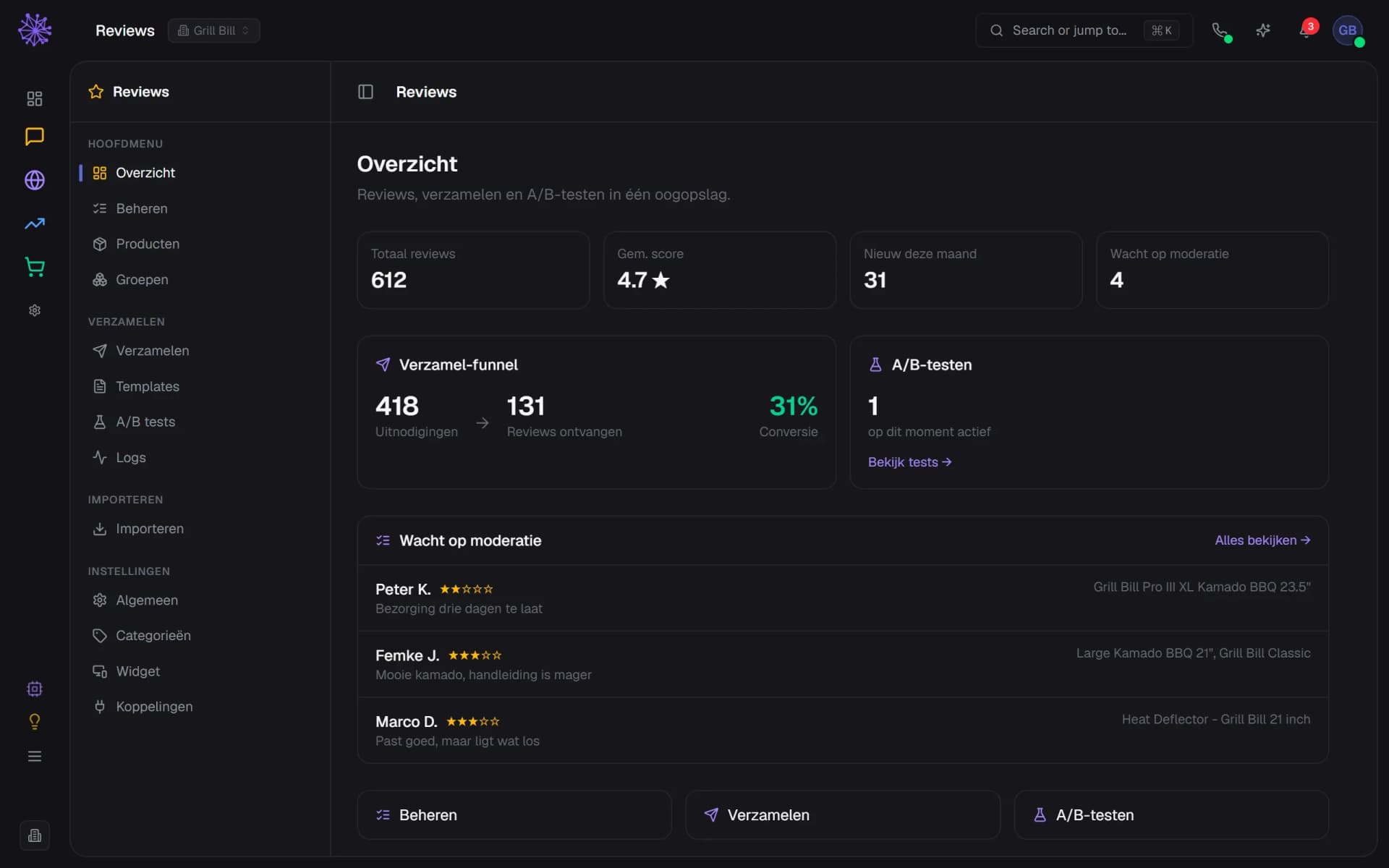Viewport: 1389px width, 868px height.
Task: Open the shopping cart icon in left rail
Action: 35,267
